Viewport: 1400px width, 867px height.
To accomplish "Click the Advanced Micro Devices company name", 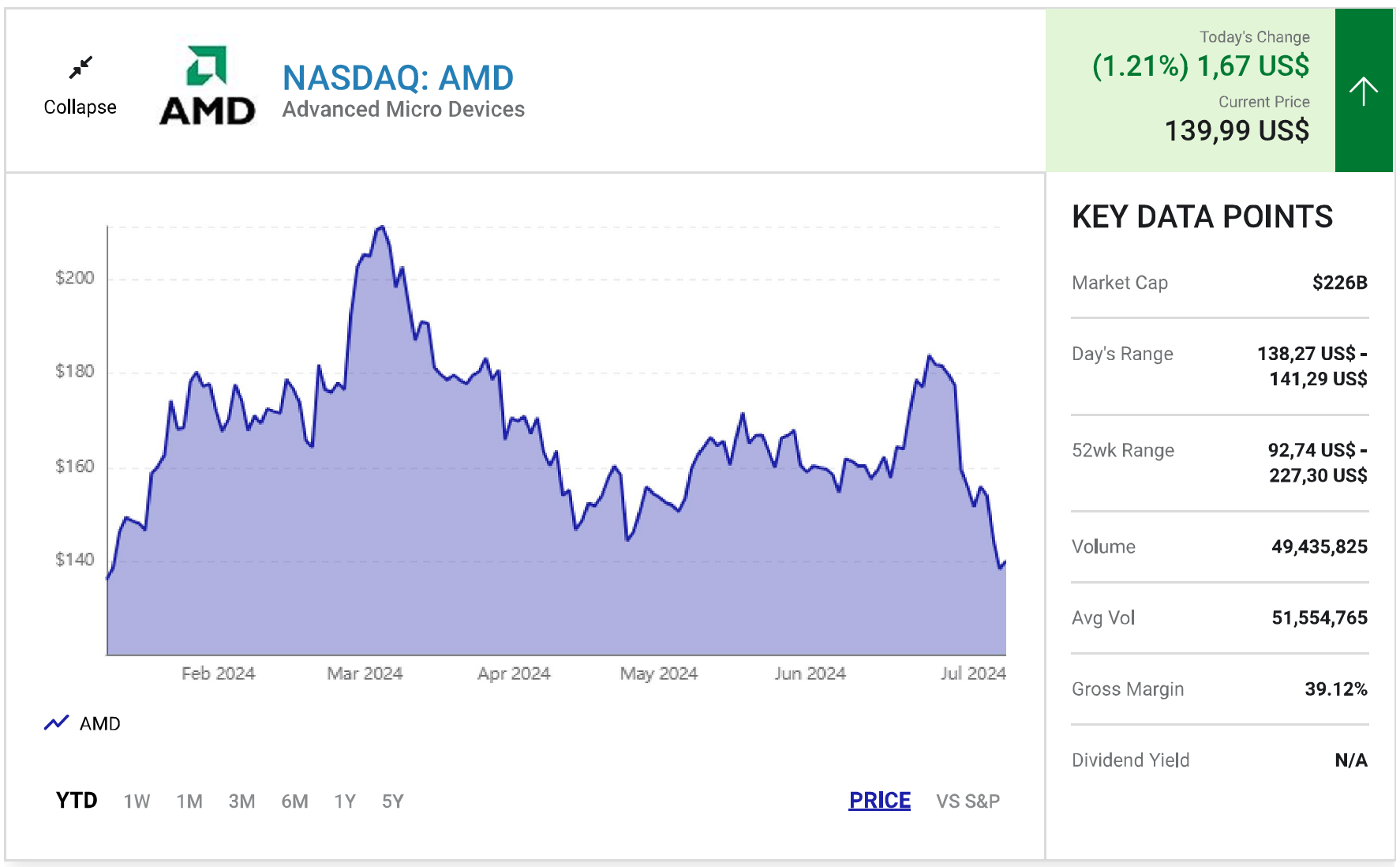I will 403,109.
